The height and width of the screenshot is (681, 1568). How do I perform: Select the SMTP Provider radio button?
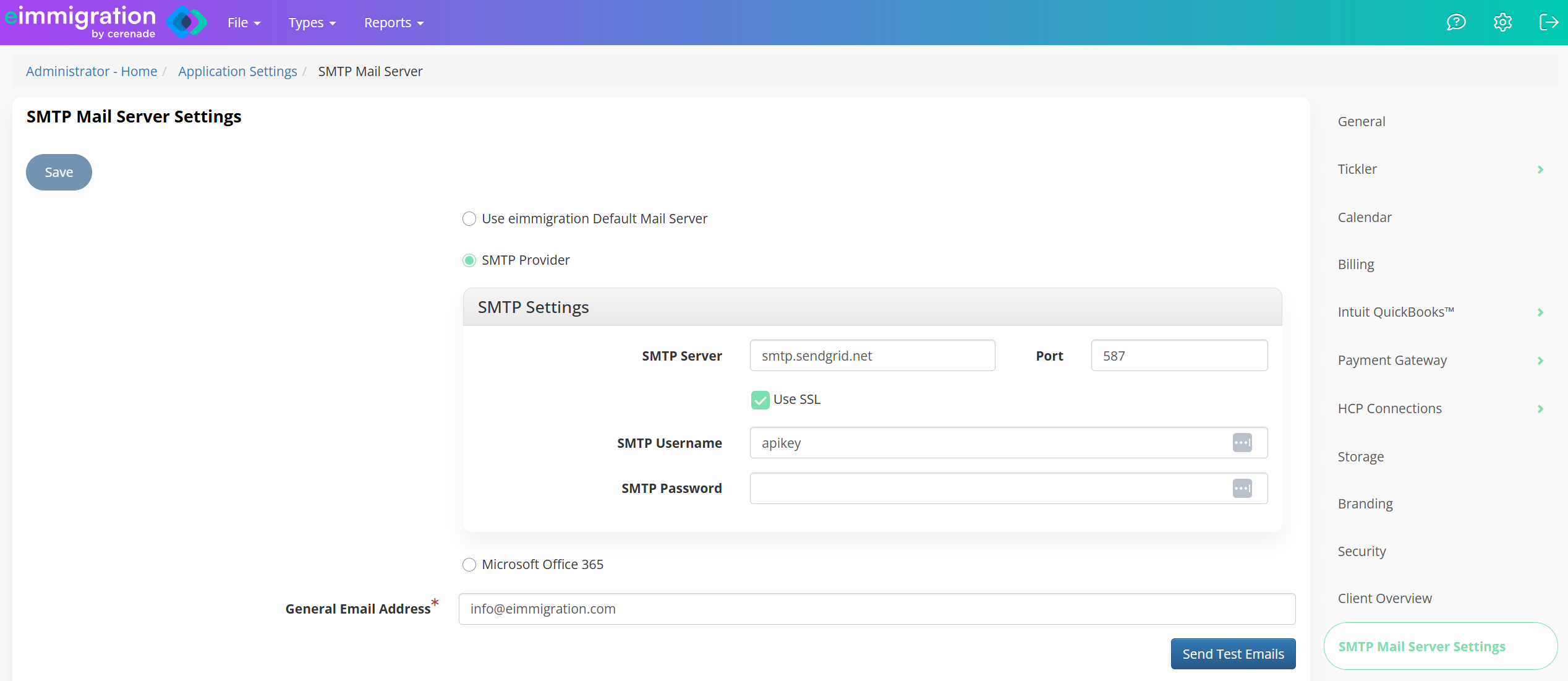pyautogui.click(x=469, y=260)
